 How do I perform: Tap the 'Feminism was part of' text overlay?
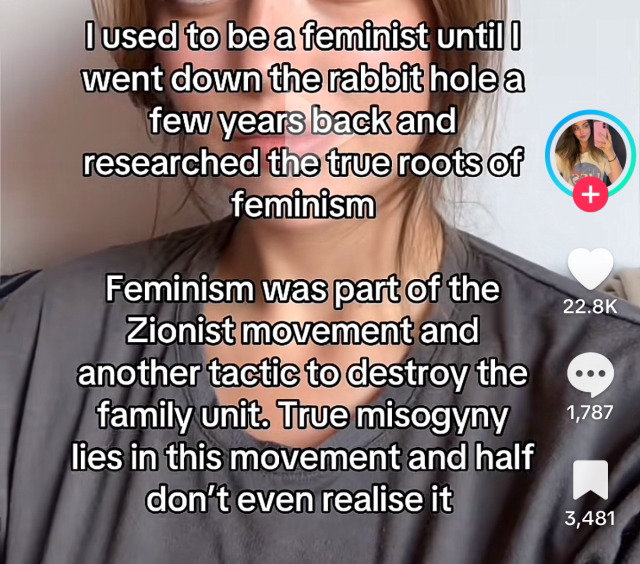(302, 394)
